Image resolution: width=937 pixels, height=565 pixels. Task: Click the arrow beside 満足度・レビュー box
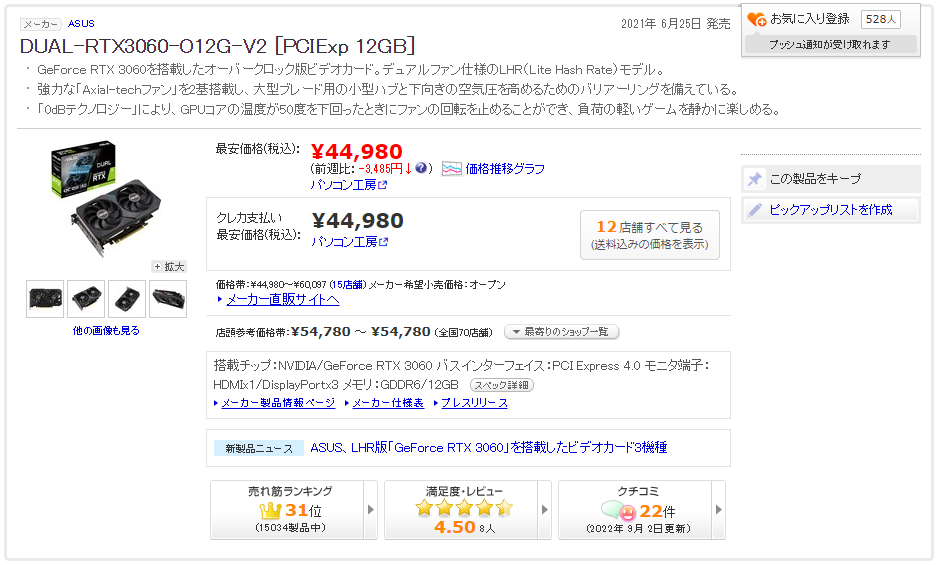click(x=544, y=510)
